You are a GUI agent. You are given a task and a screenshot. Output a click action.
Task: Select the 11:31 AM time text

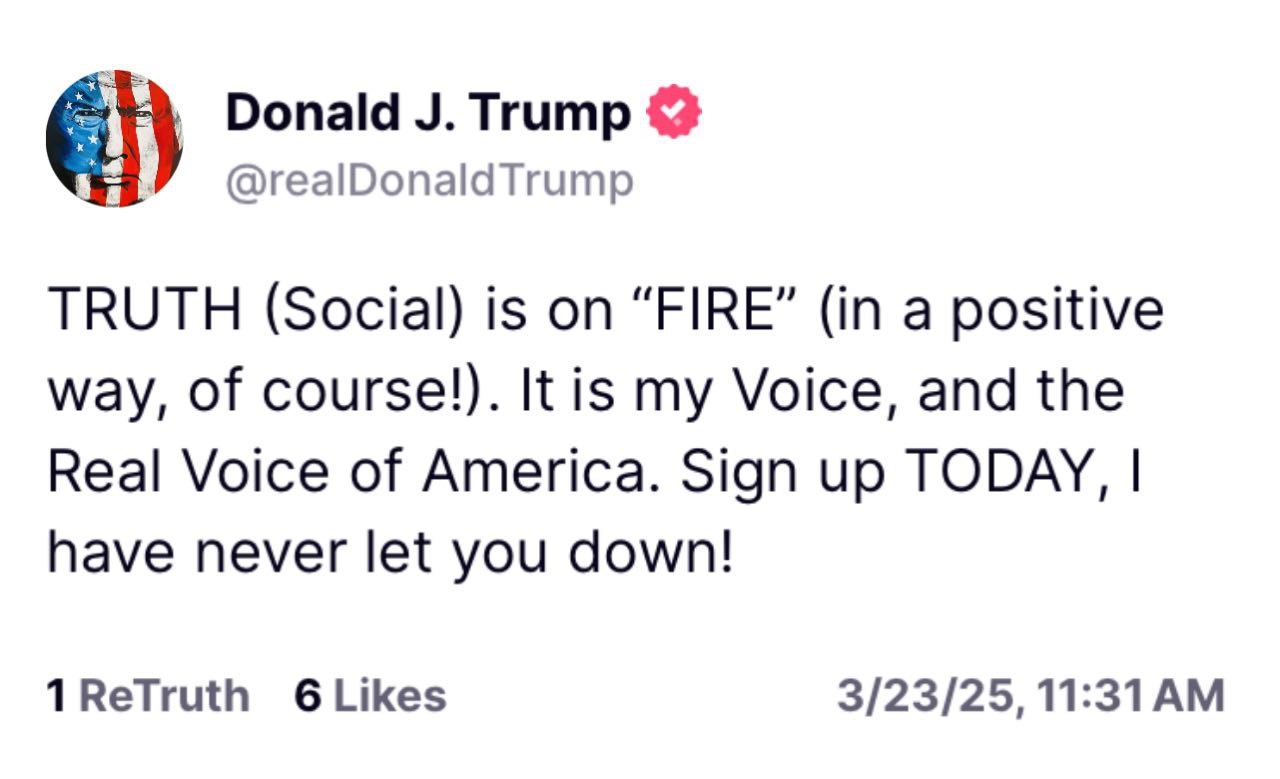[1131, 696]
